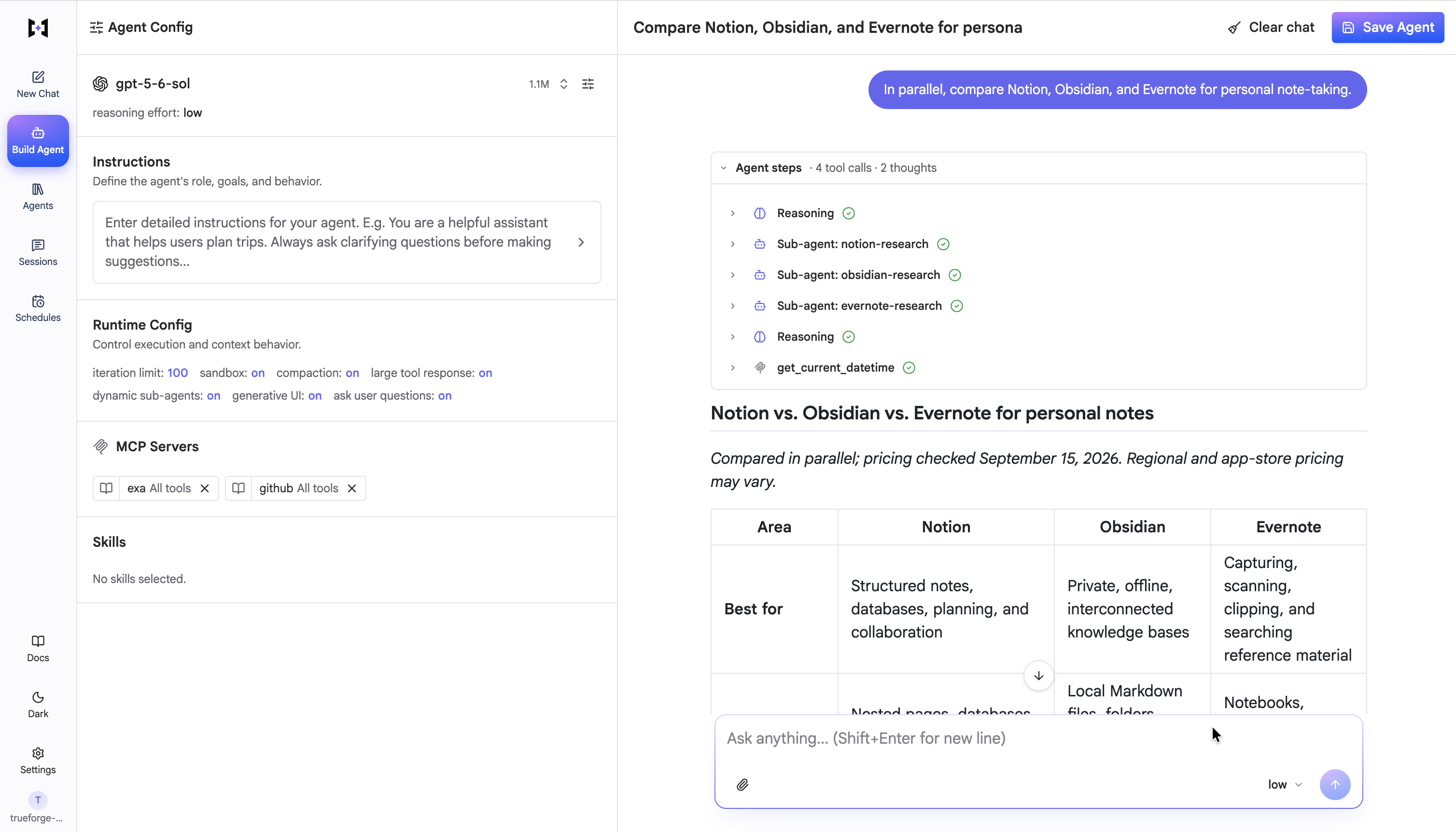Screen dimensions: 1456x832
Task: Save the agent with Save Agent
Action: 1387,28
